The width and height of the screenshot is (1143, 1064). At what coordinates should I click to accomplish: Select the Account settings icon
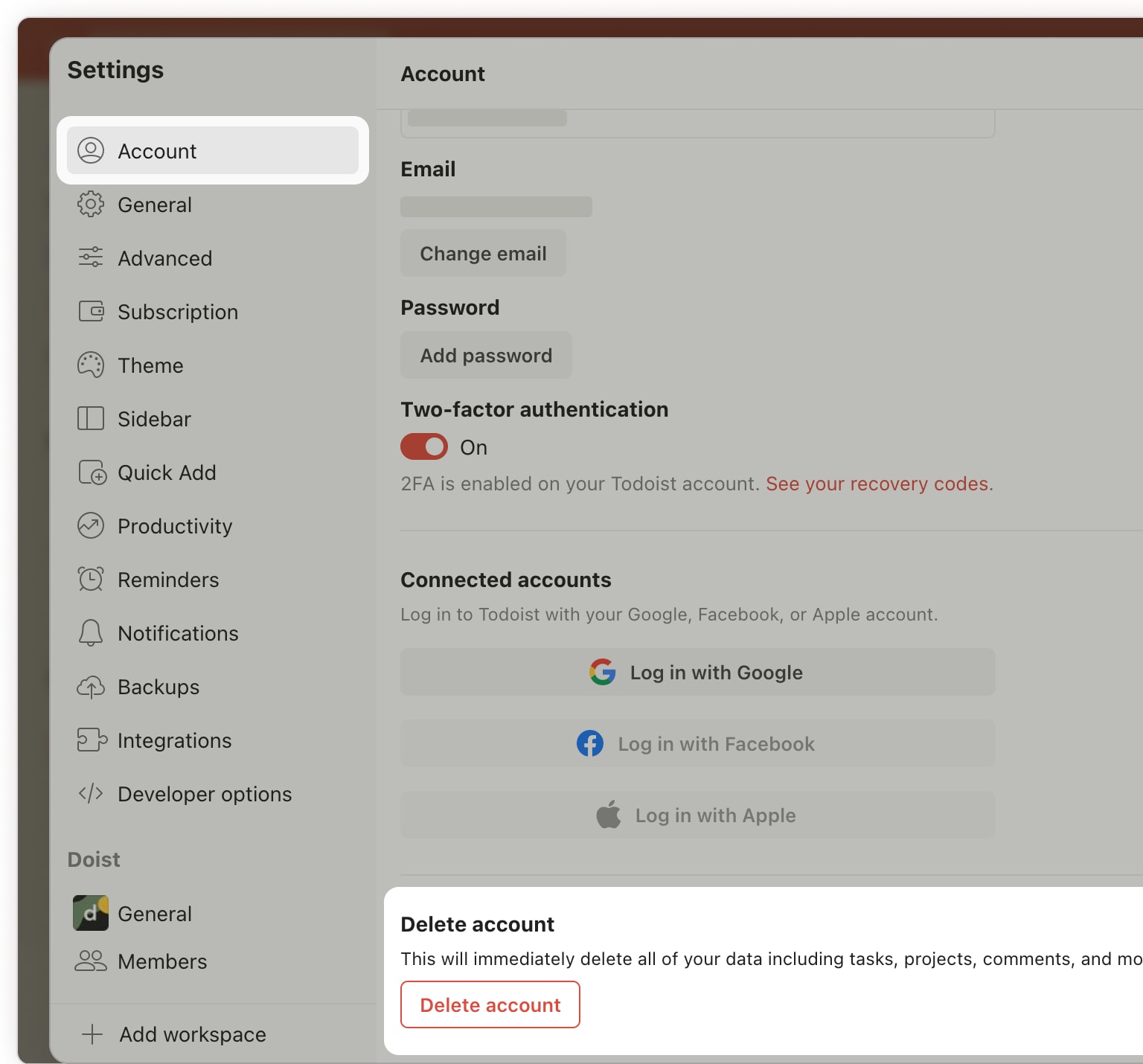tap(91, 150)
